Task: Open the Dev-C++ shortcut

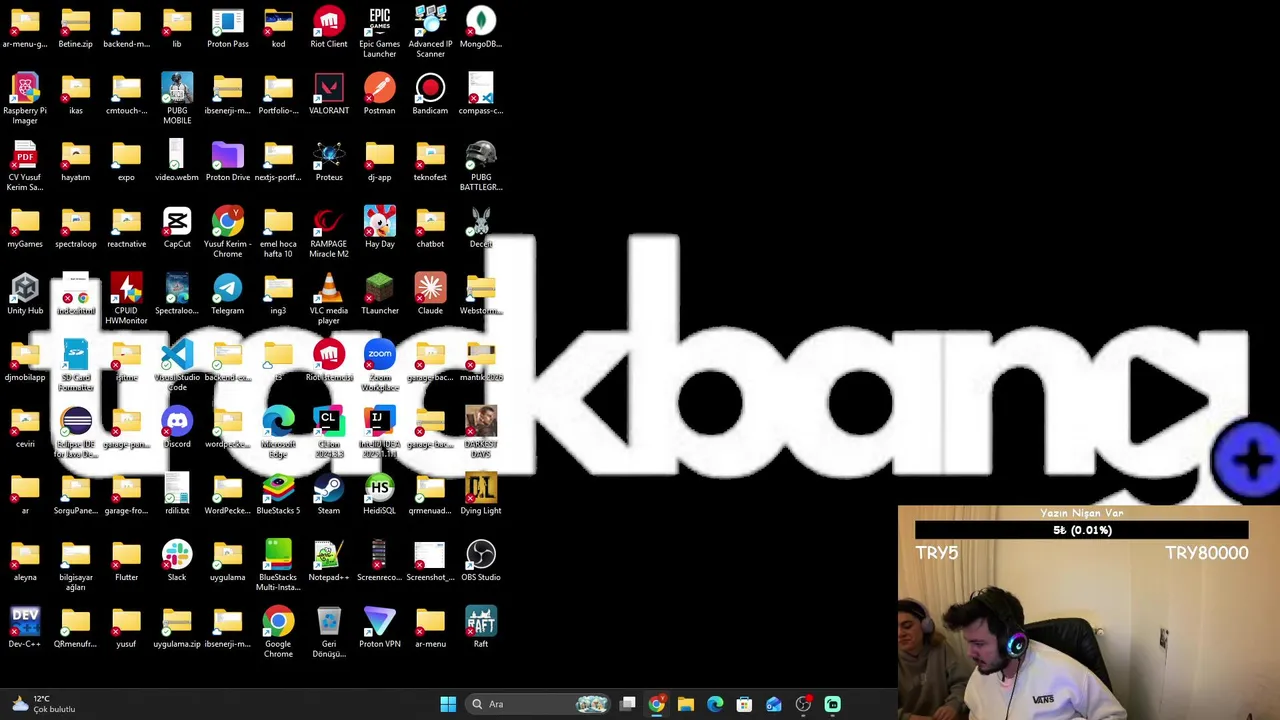Action: click(25, 628)
